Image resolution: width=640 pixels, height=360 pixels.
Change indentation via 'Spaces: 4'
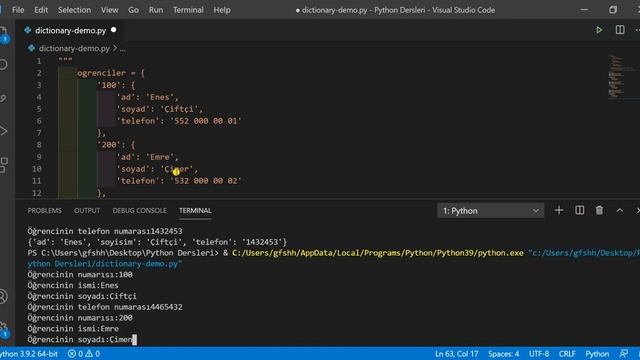[x=503, y=354]
